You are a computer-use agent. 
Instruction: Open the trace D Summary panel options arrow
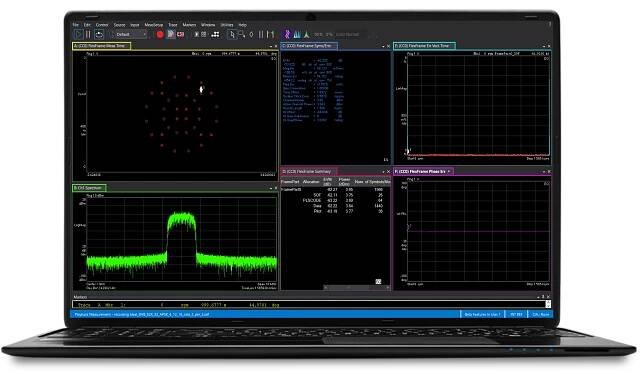[383, 172]
